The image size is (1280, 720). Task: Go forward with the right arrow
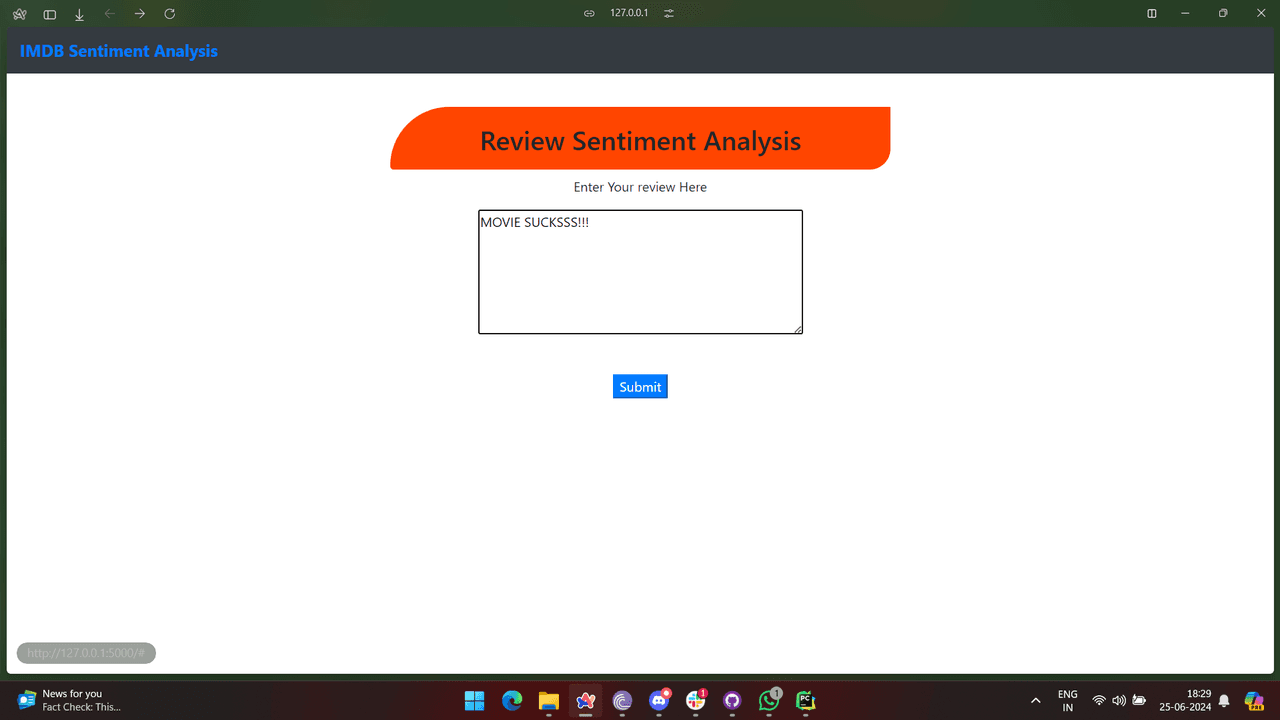tap(140, 14)
